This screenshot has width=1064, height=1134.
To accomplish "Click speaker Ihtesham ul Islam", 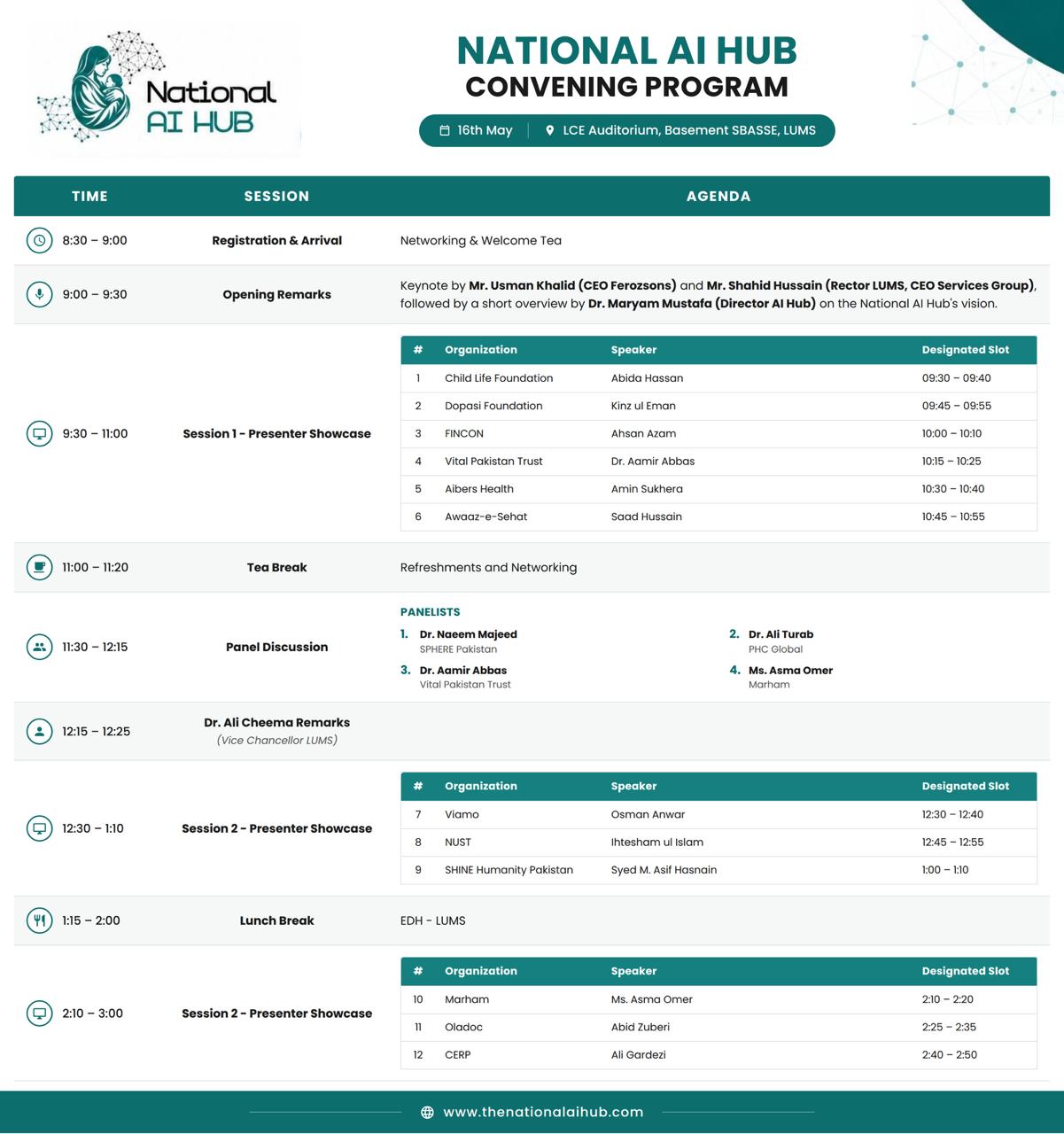I will 657,843.
